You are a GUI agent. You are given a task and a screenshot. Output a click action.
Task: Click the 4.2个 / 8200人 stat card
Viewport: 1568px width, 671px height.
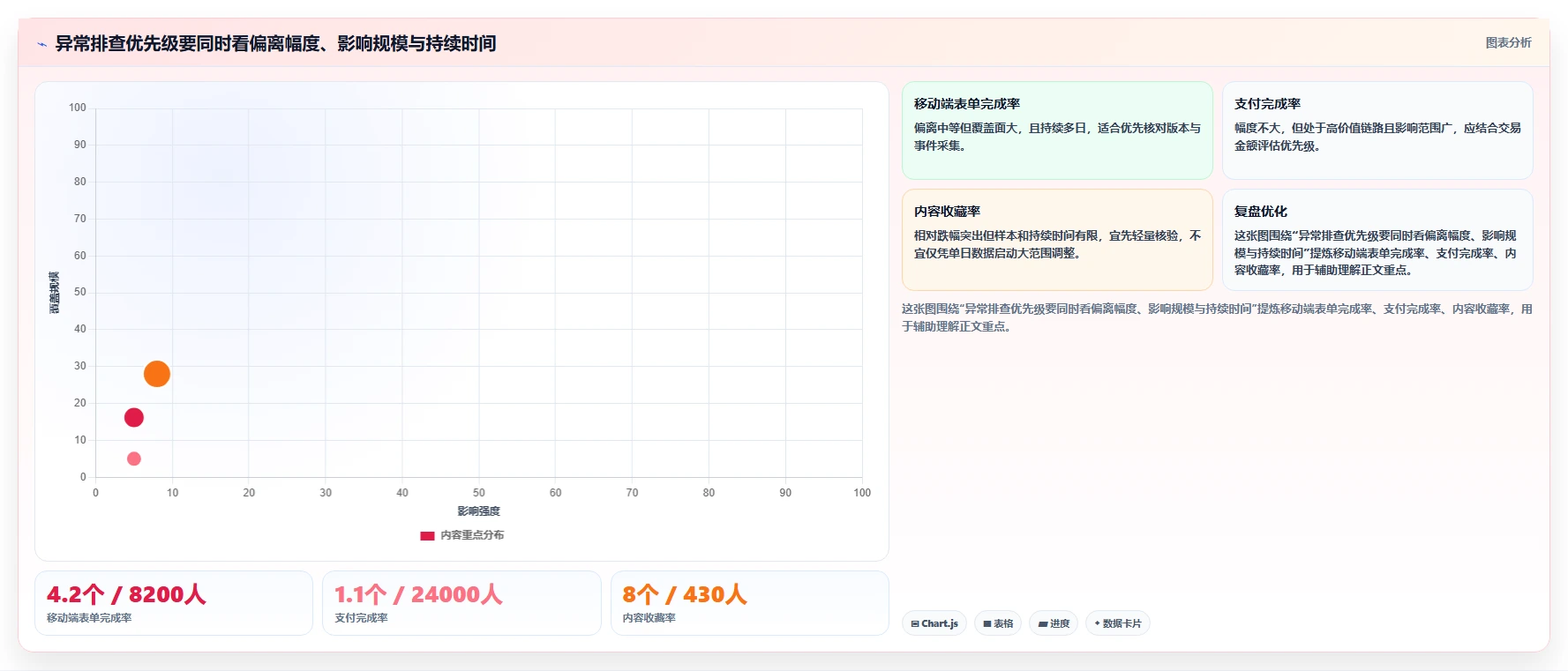point(174,603)
